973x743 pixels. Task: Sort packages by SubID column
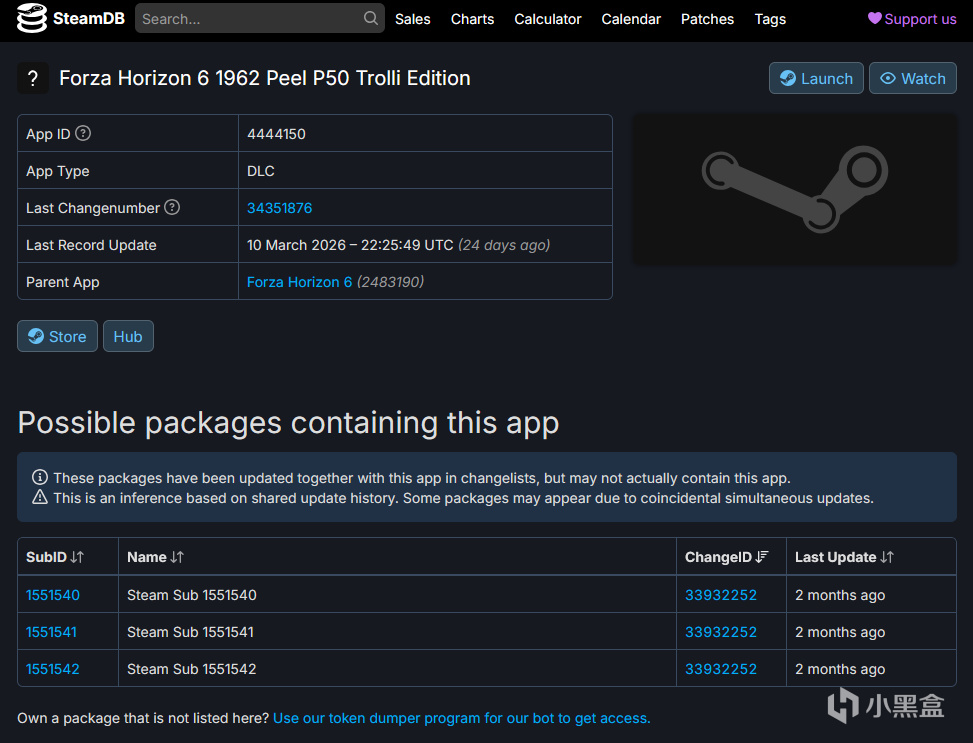coord(55,557)
